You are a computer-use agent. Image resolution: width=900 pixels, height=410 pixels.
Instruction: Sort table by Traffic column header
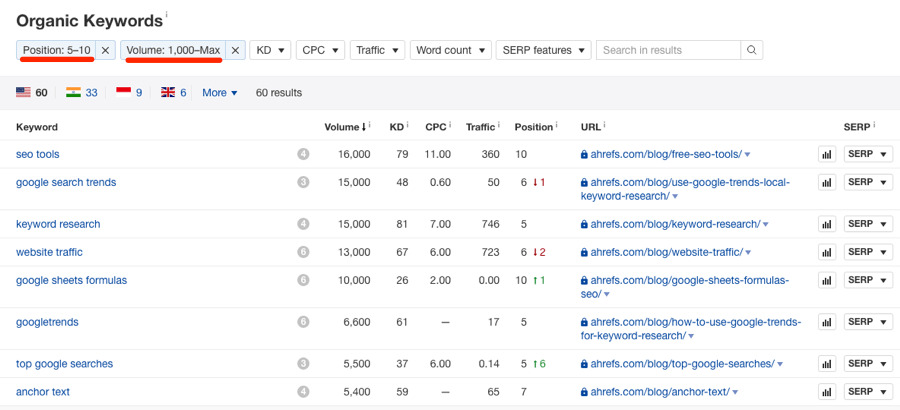point(481,127)
